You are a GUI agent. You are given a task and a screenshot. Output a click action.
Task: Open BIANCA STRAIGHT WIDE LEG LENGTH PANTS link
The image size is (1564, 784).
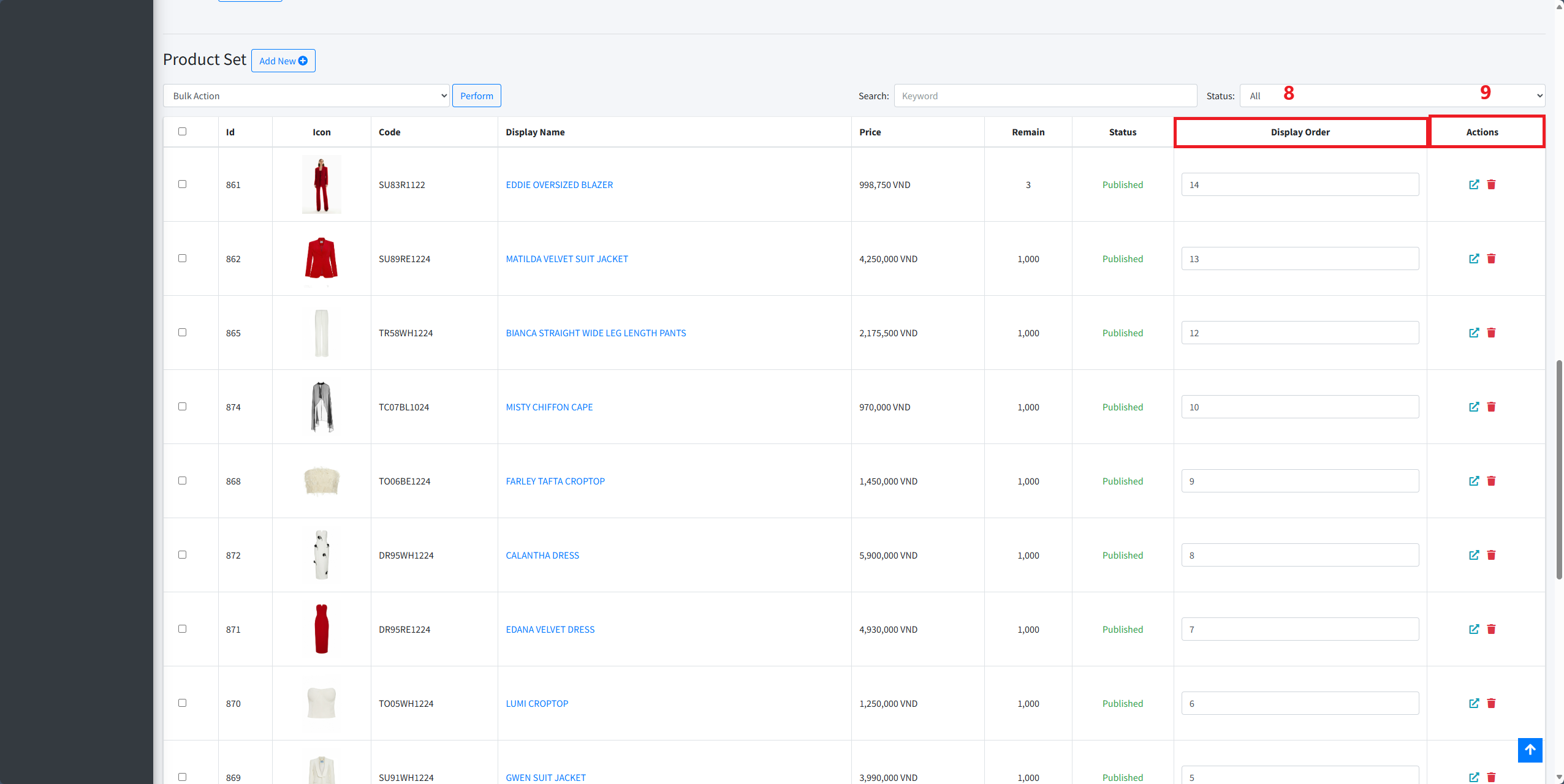pyautogui.click(x=595, y=333)
